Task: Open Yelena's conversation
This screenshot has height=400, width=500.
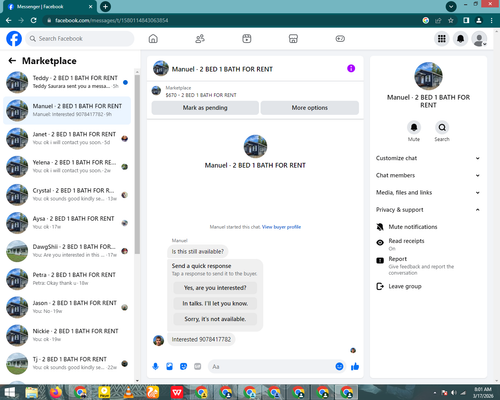Action: [x=67, y=166]
